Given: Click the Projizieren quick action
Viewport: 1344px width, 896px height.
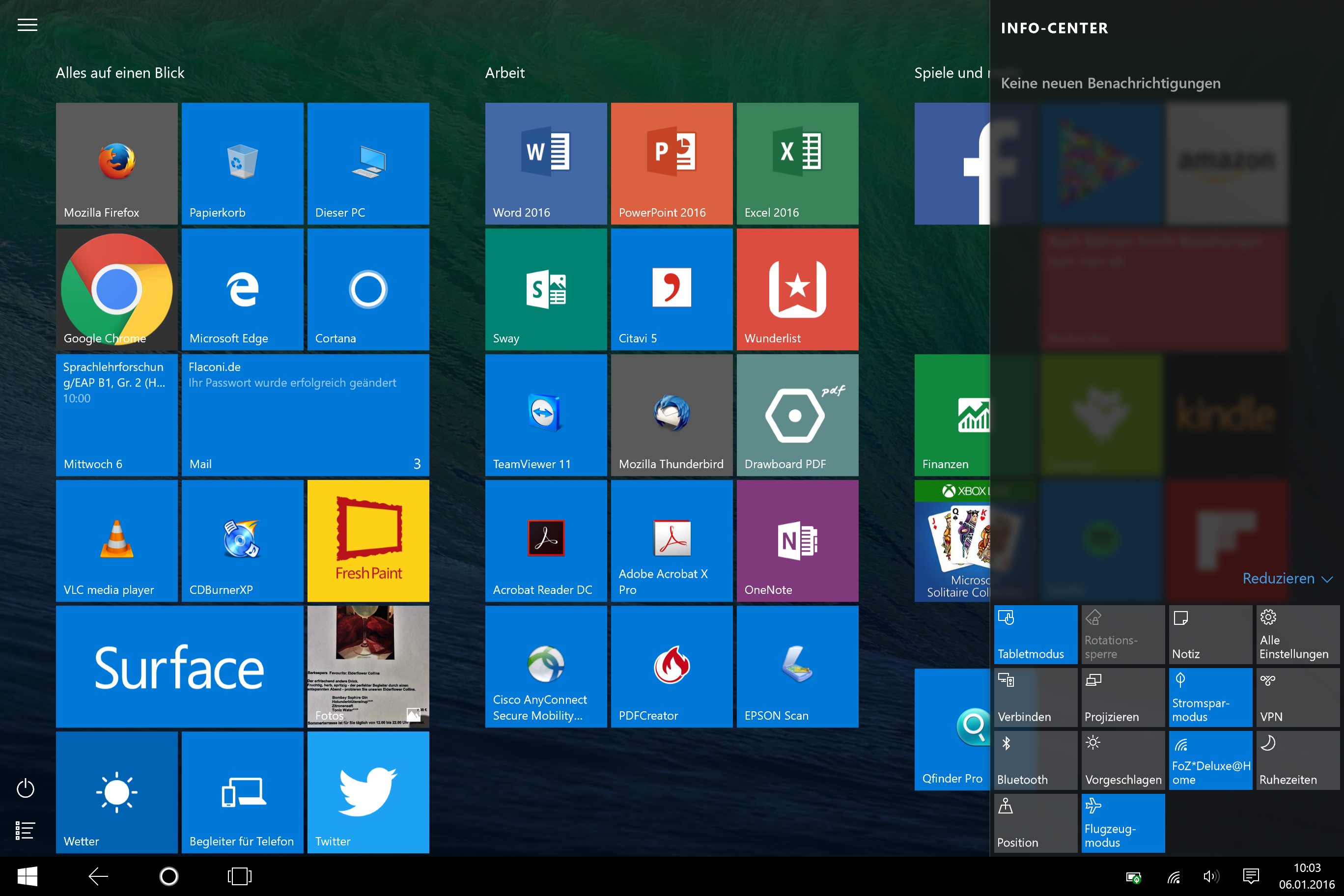Looking at the screenshot, I should click(x=1122, y=697).
